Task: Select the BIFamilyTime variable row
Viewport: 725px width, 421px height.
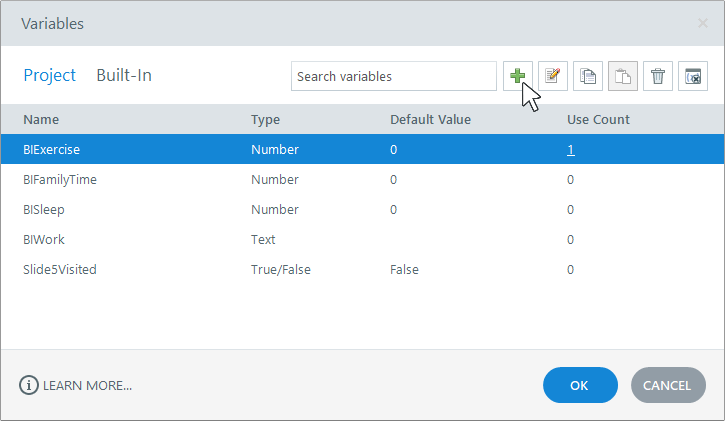Action: click(362, 179)
